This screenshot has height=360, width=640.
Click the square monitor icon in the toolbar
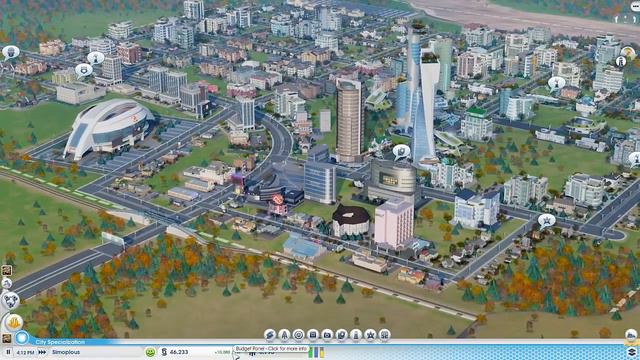[313, 335]
